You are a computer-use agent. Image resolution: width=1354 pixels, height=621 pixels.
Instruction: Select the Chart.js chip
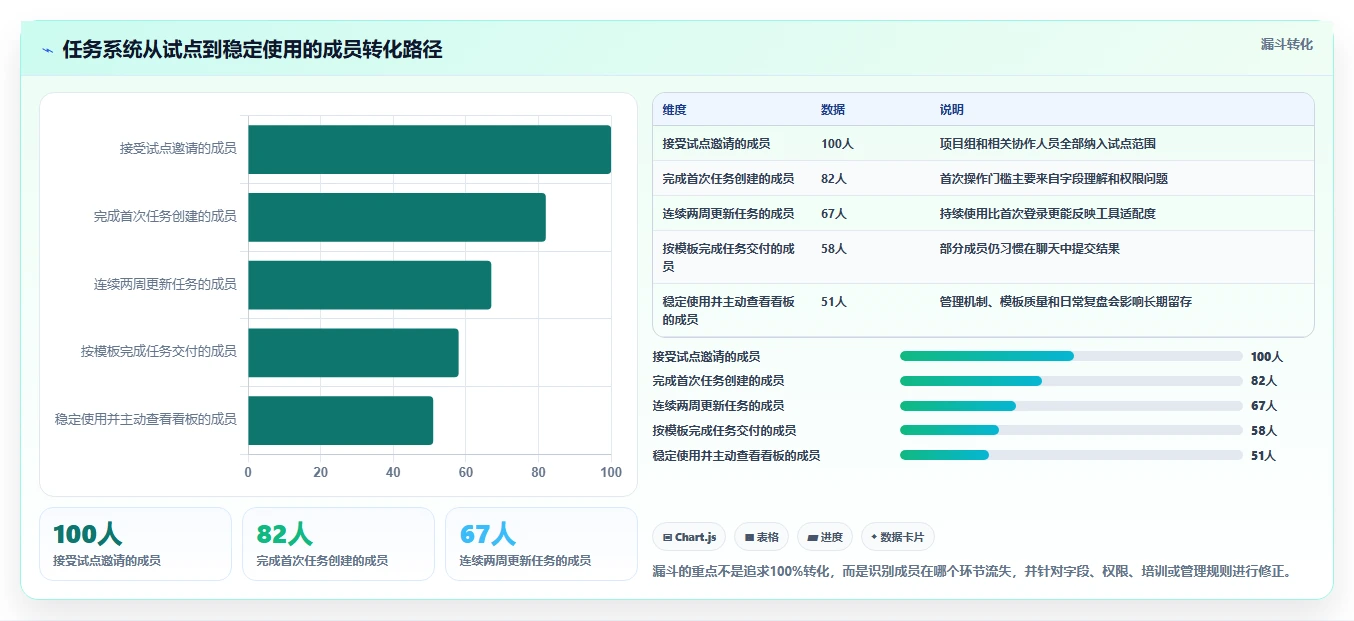[690, 537]
